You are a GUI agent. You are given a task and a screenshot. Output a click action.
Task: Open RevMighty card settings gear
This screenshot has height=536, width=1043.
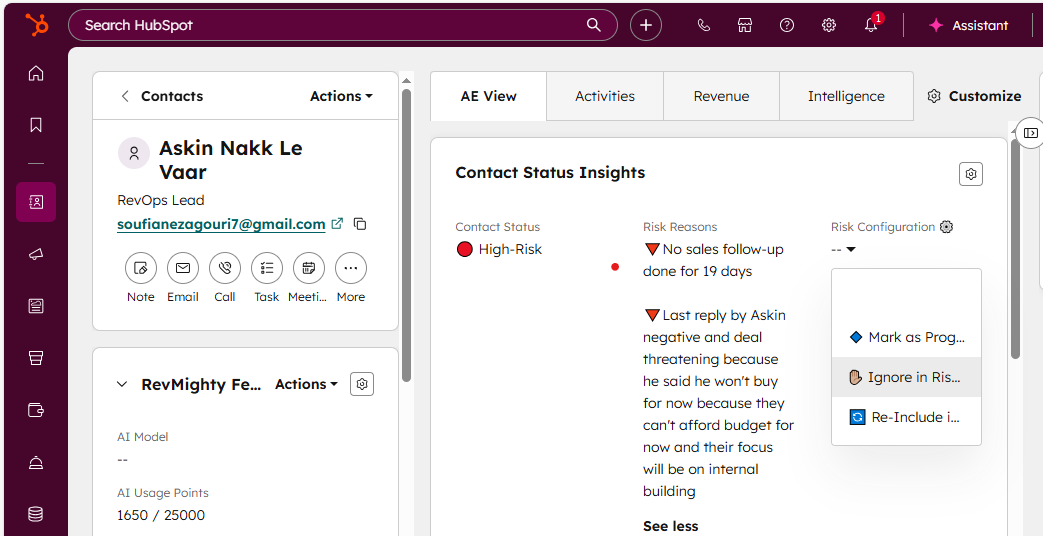pos(362,384)
